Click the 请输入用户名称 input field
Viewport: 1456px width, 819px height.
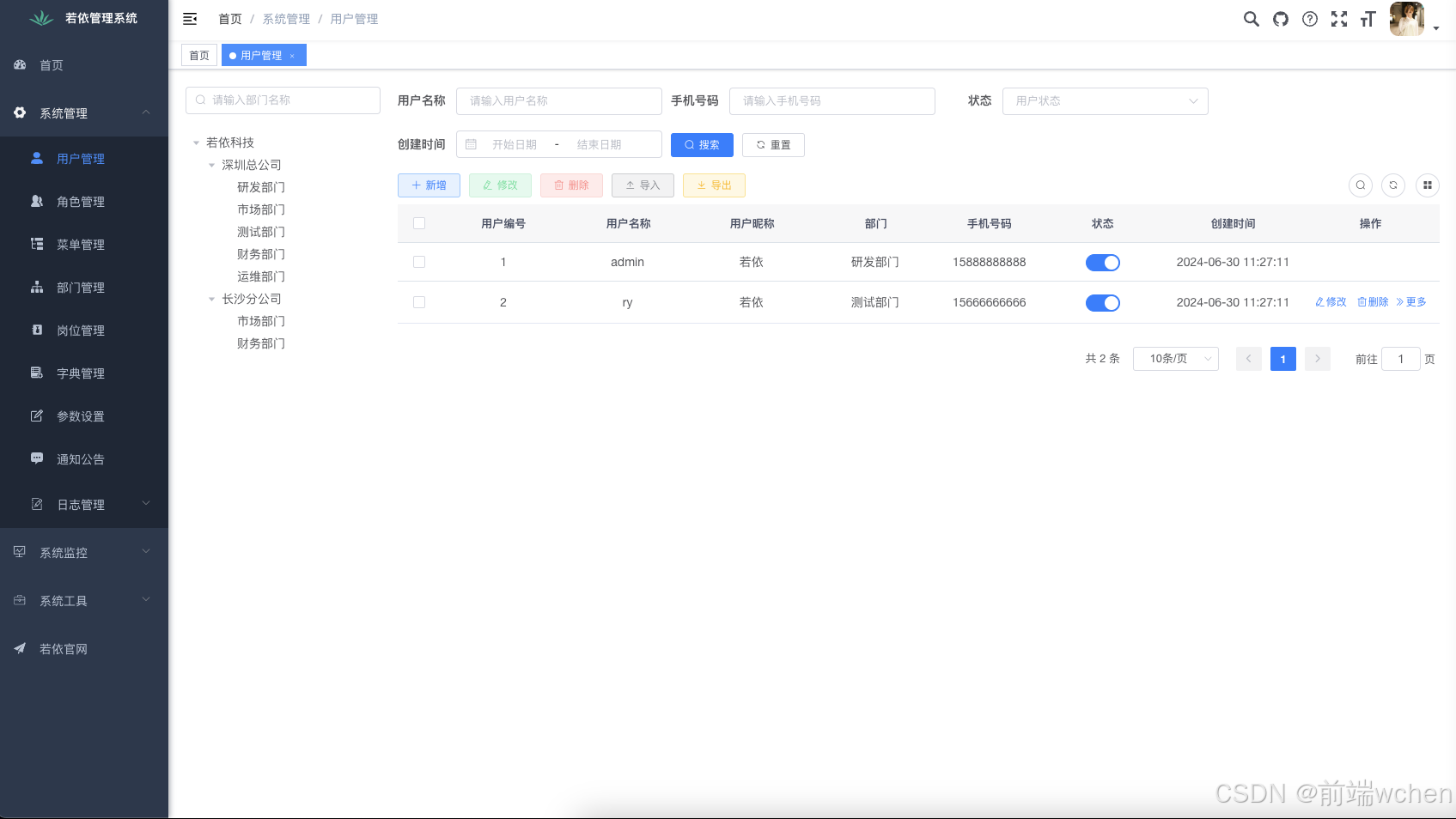pyautogui.click(x=558, y=100)
